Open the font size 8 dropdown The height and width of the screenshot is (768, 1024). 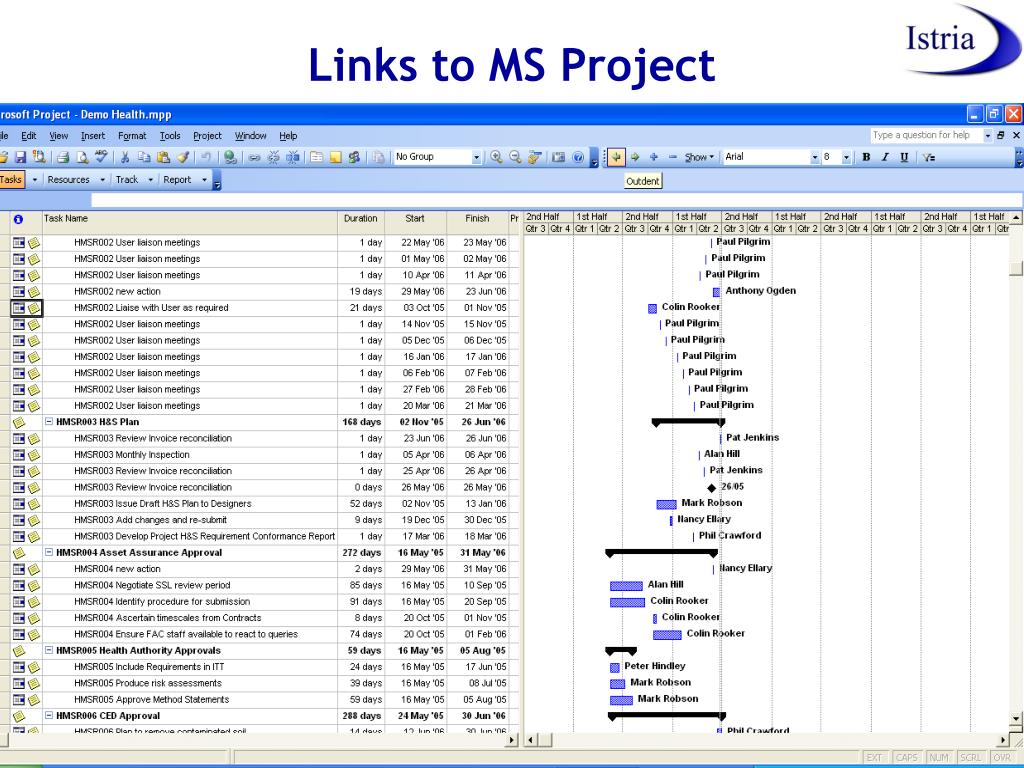click(846, 157)
